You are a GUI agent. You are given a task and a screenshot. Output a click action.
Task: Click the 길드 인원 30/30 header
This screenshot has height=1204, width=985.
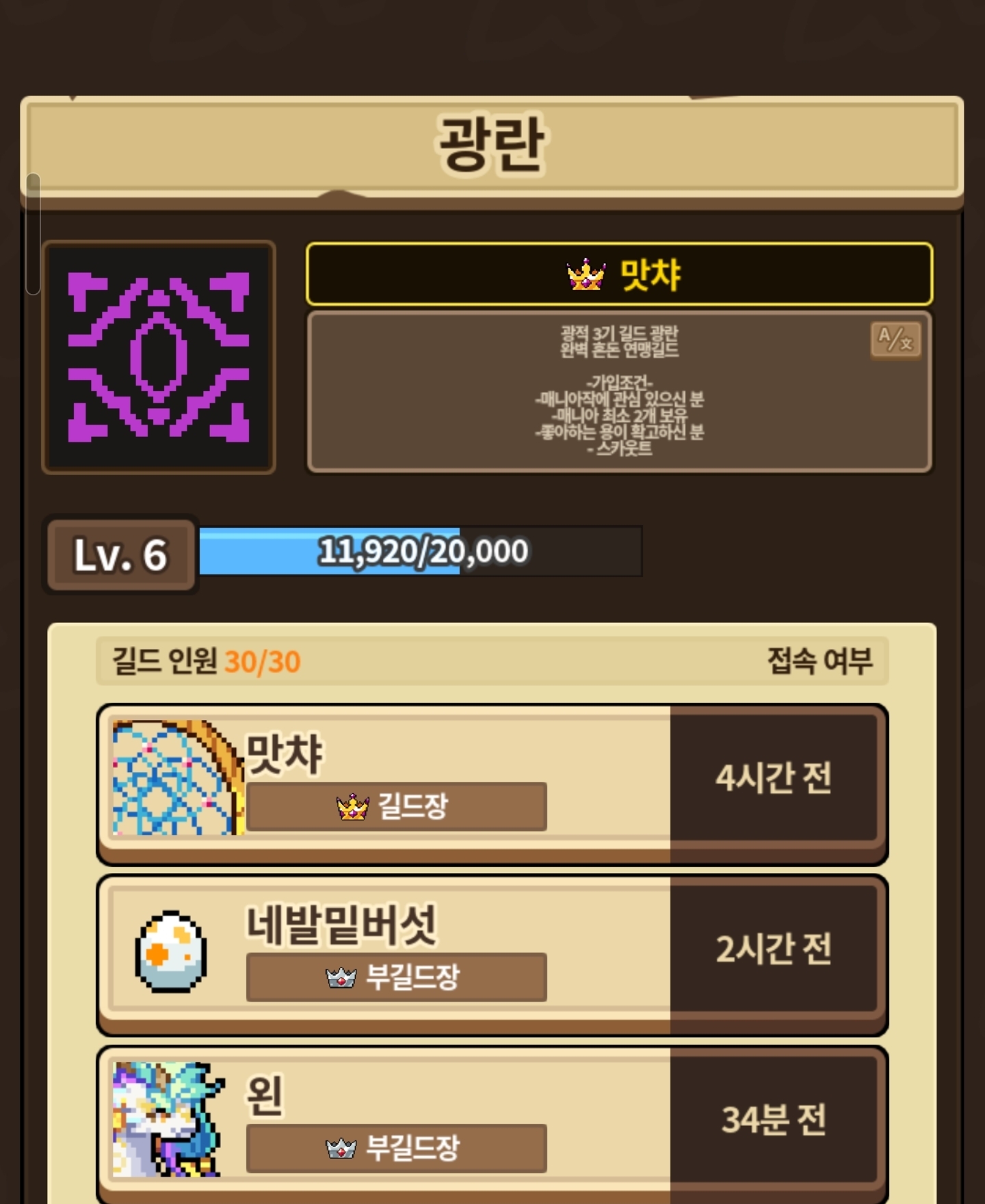(207, 661)
